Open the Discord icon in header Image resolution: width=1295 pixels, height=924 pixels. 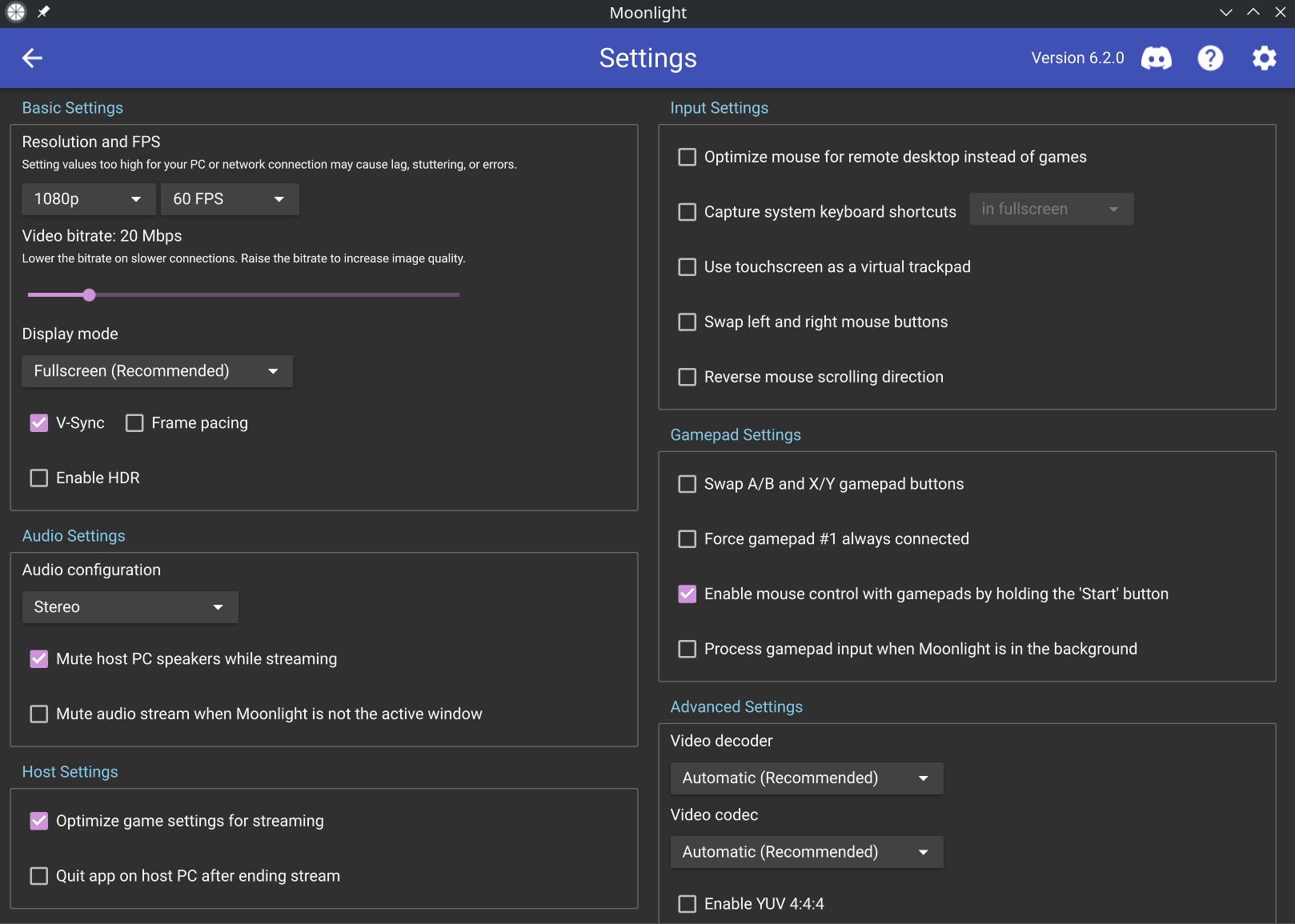point(1156,58)
